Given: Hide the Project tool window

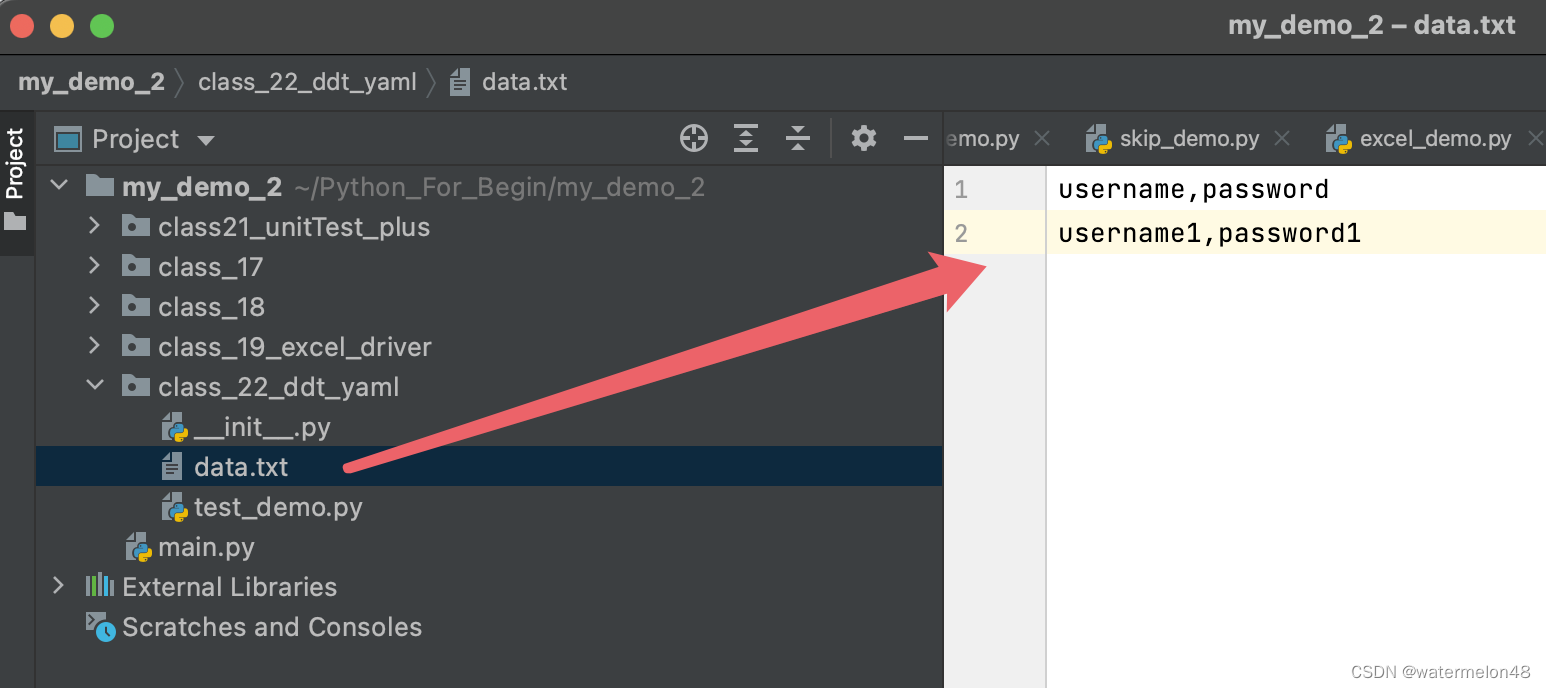Looking at the screenshot, I should (916, 138).
